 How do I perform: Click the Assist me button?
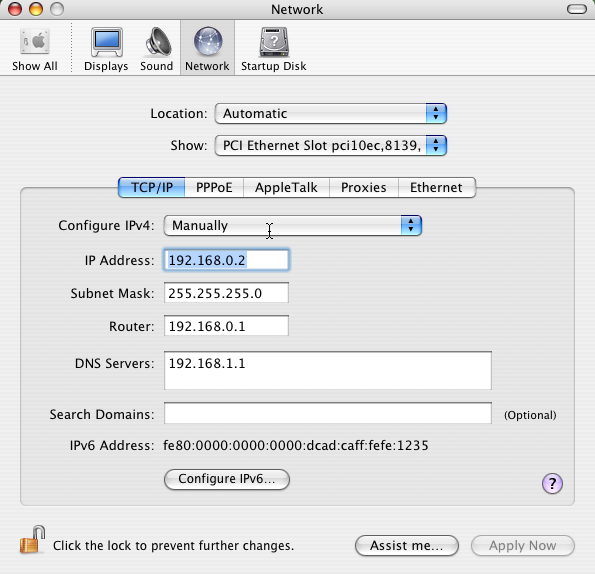click(x=407, y=546)
